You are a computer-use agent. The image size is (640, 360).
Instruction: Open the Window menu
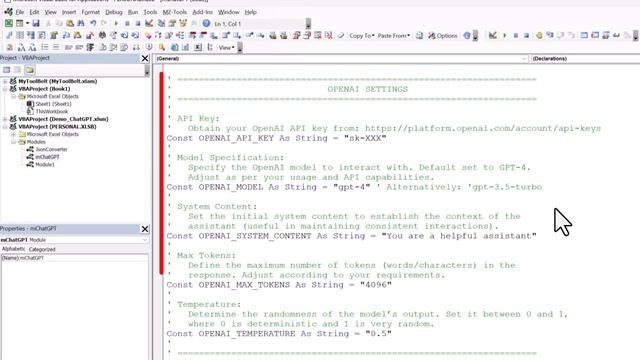(x=229, y=12)
